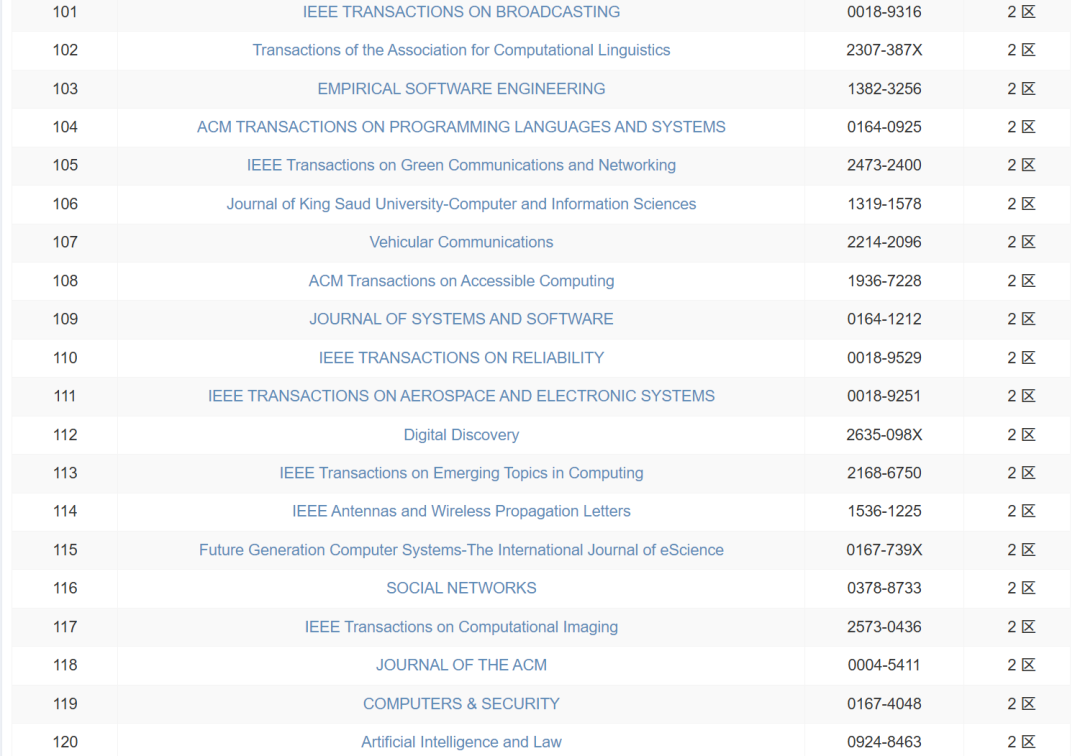The height and width of the screenshot is (756, 1080).
Task: Select ISSN 0167-4048 cell
Action: (884, 704)
